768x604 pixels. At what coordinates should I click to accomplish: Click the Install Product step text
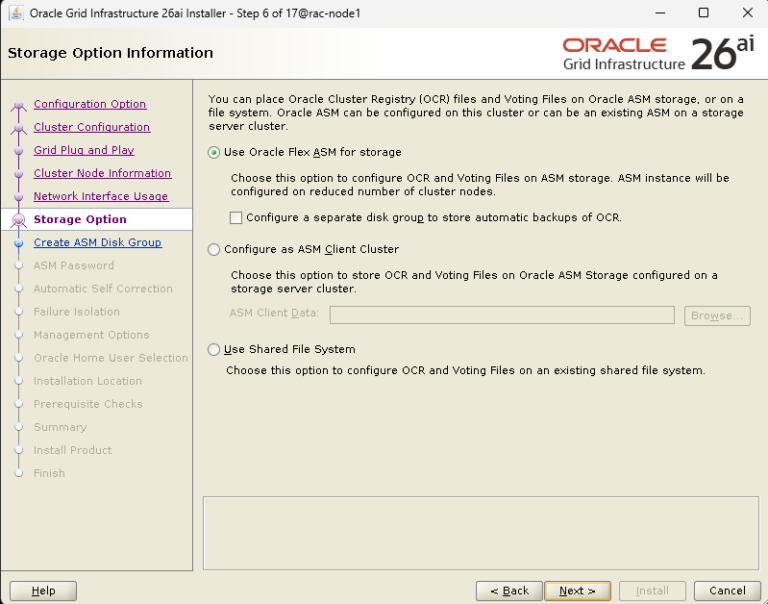(x=72, y=450)
